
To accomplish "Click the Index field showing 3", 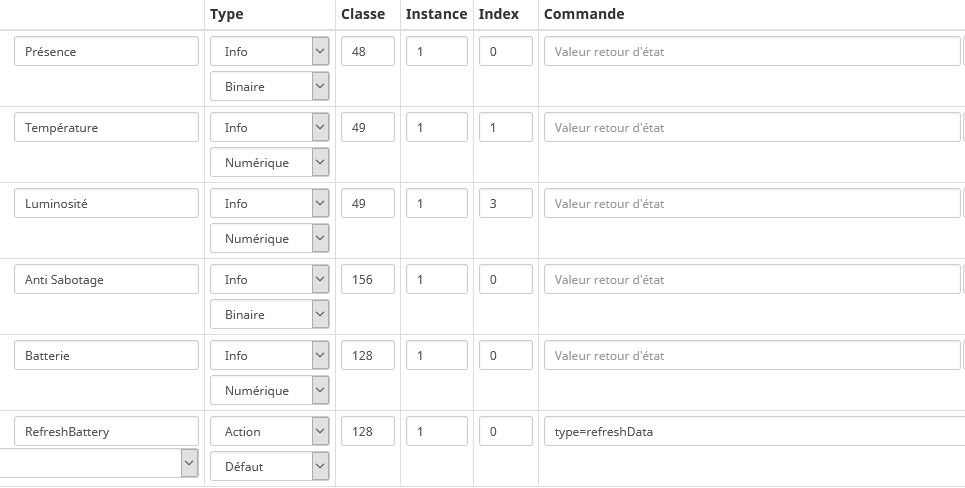I will pyautogui.click(x=506, y=204).
